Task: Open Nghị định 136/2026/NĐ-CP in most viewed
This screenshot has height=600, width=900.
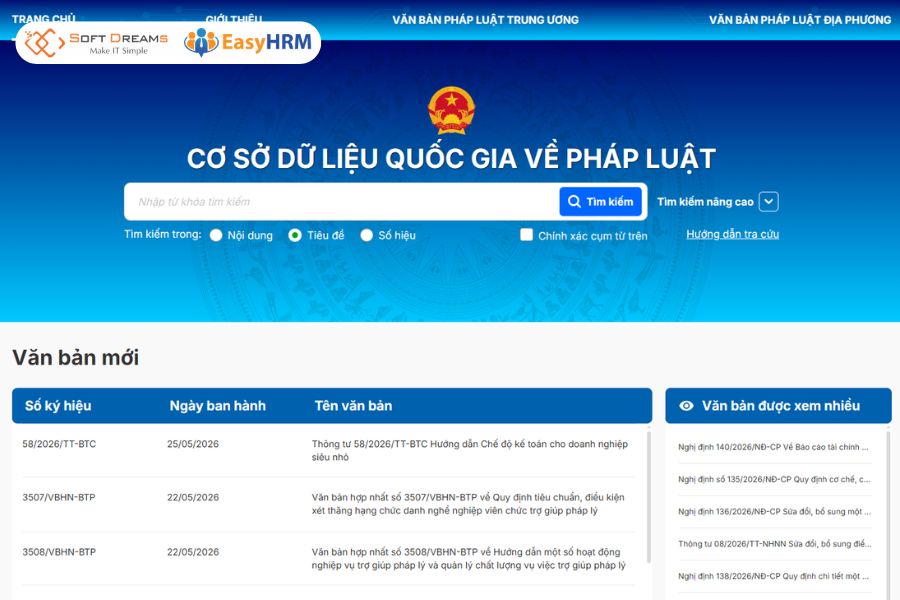Action: 774,511
